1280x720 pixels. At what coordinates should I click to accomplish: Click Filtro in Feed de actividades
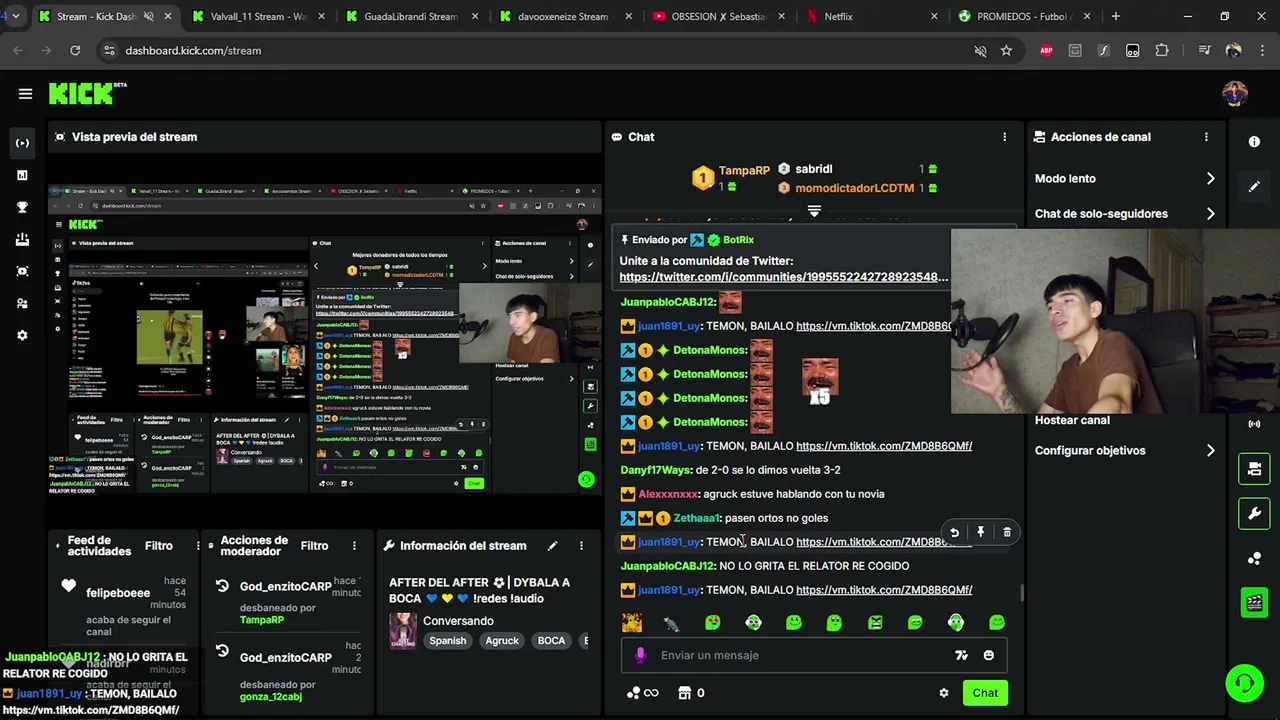pyautogui.click(x=159, y=546)
